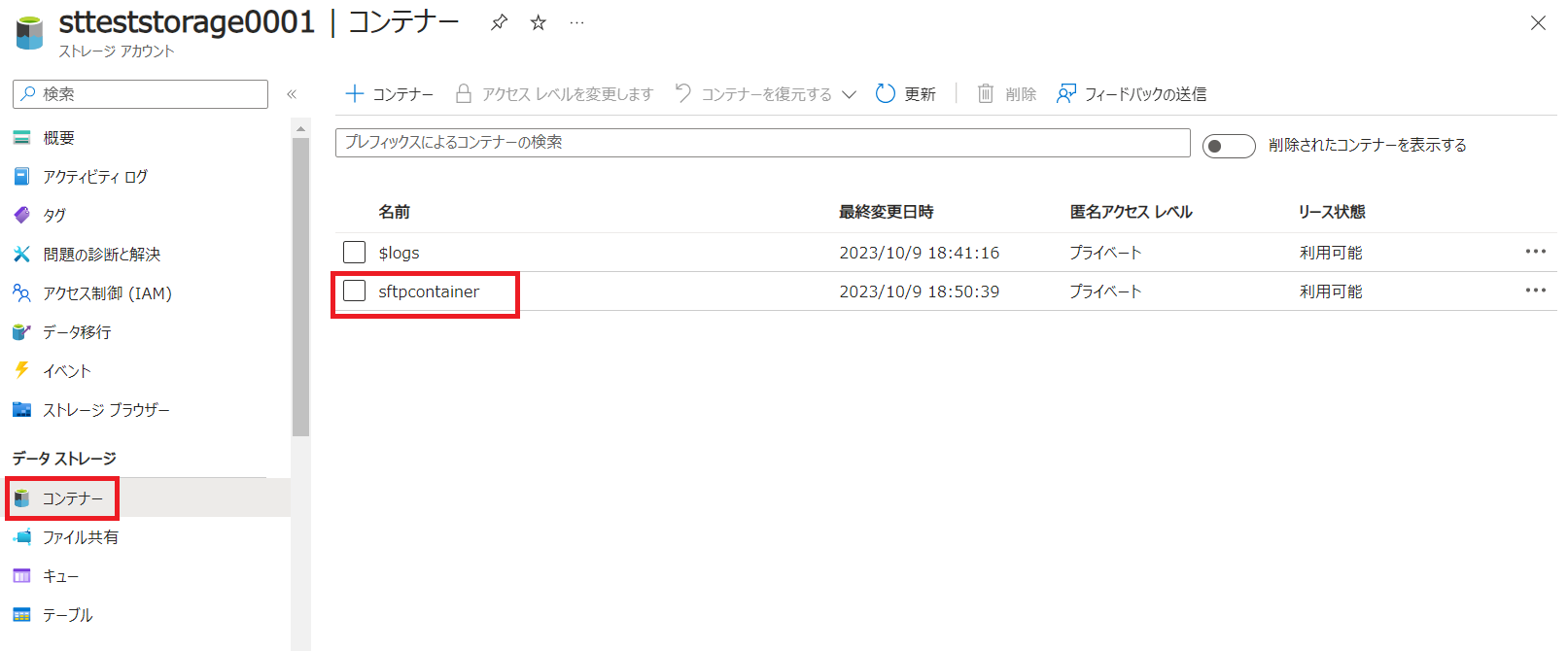Select the 2023/10/9 18:41:16 timestamp
The width and height of the screenshot is (1568, 651).
[920, 253]
